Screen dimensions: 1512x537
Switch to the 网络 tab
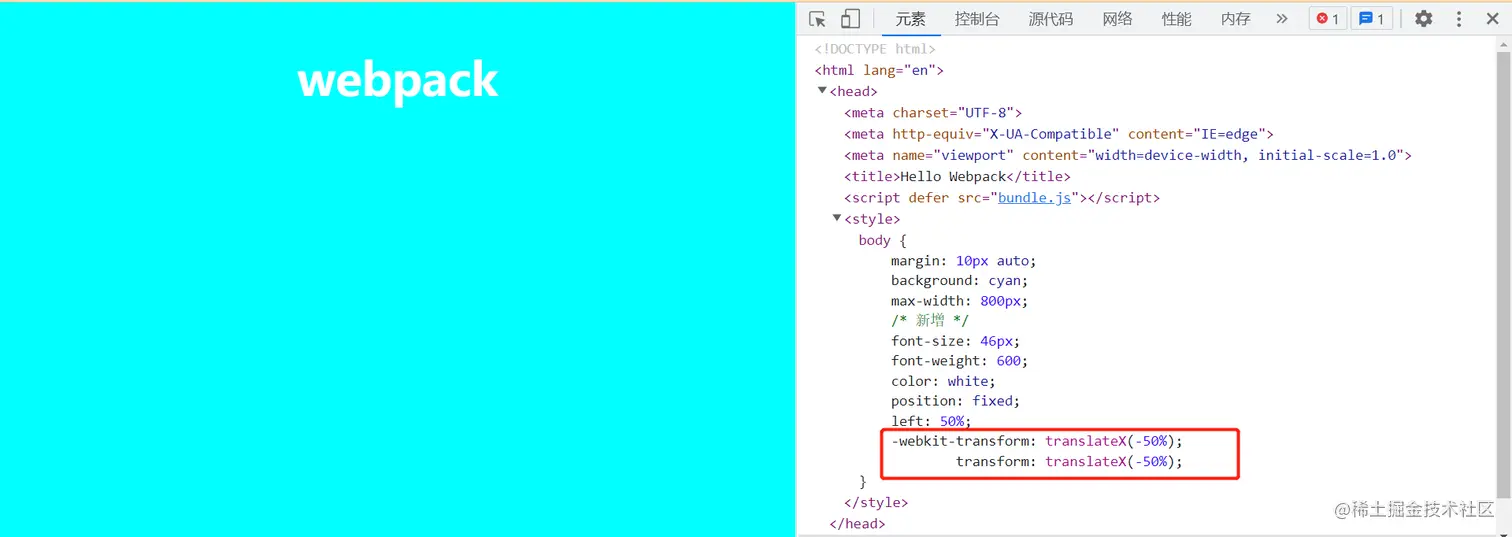click(1118, 19)
